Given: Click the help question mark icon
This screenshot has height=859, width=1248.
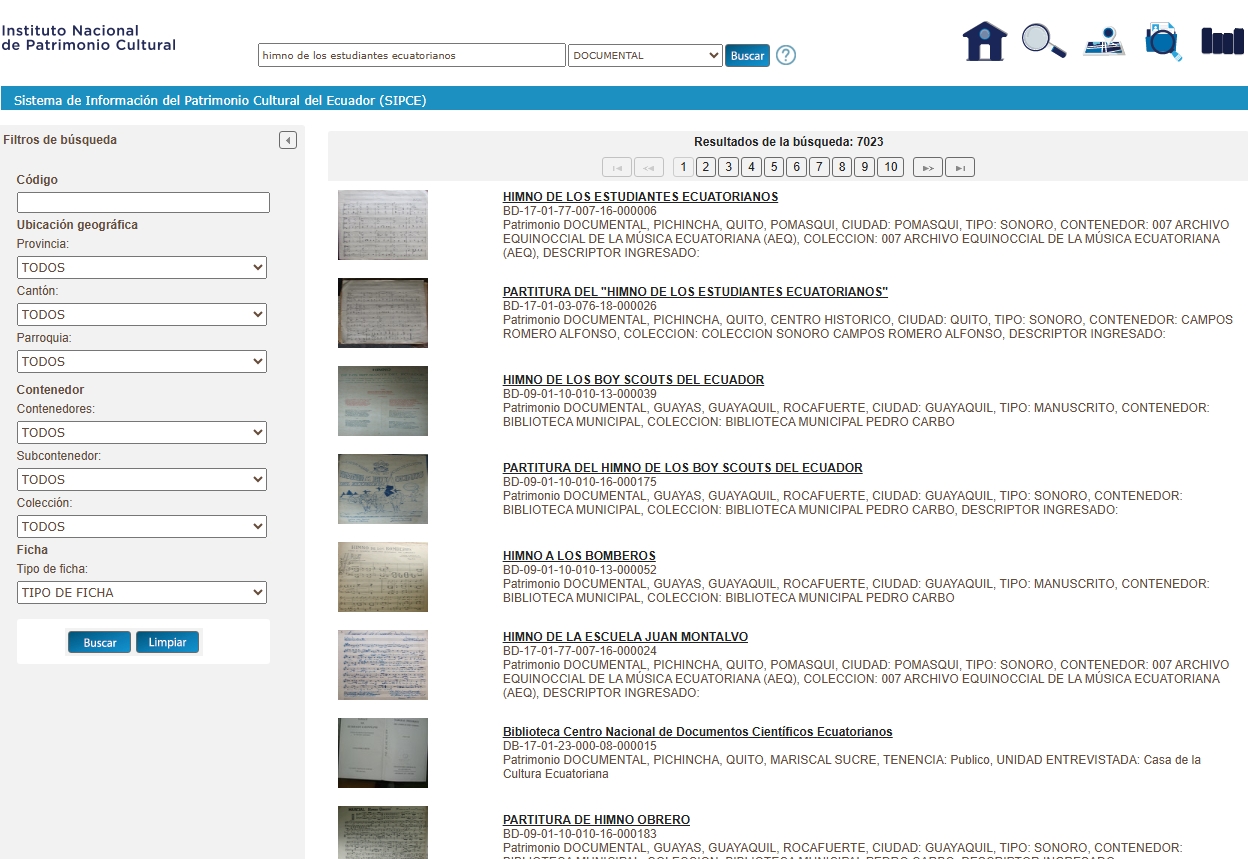Looking at the screenshot, I should [786, 56].
